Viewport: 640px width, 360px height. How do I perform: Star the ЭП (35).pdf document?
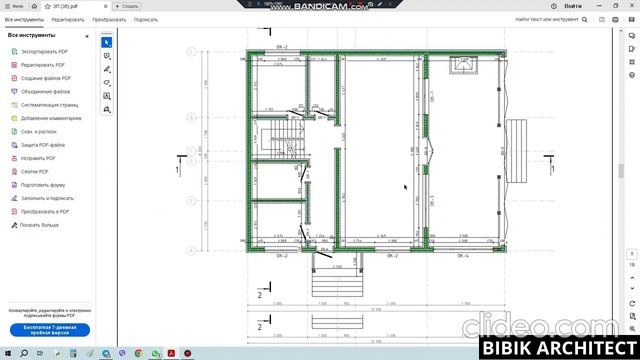[x=47, y=7]
